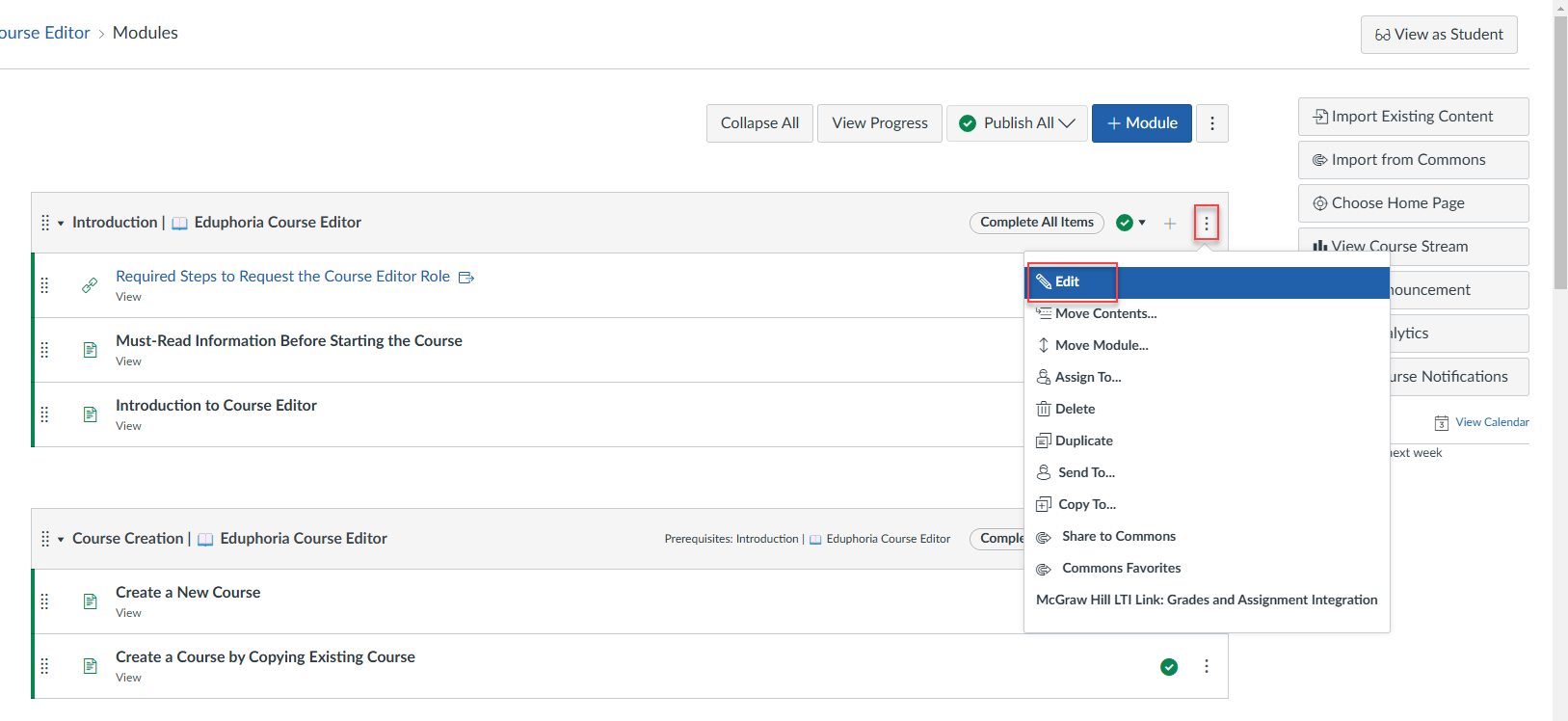1568x721 pixels.
Task: Click the drag handle beside Introduction module title
Action: (x=44, y=223)
